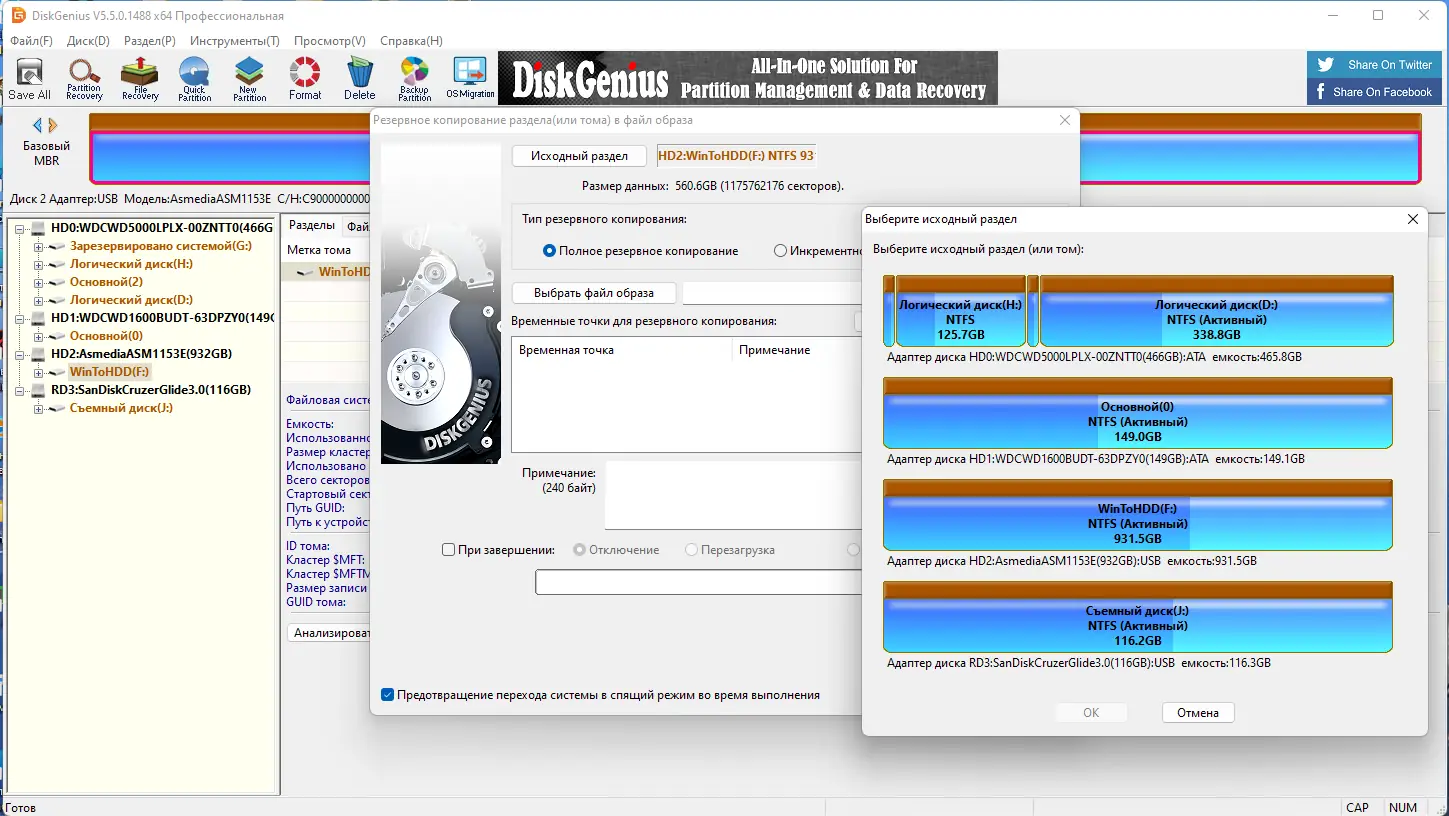Go to next disk with right arrow

coord(53,125)
